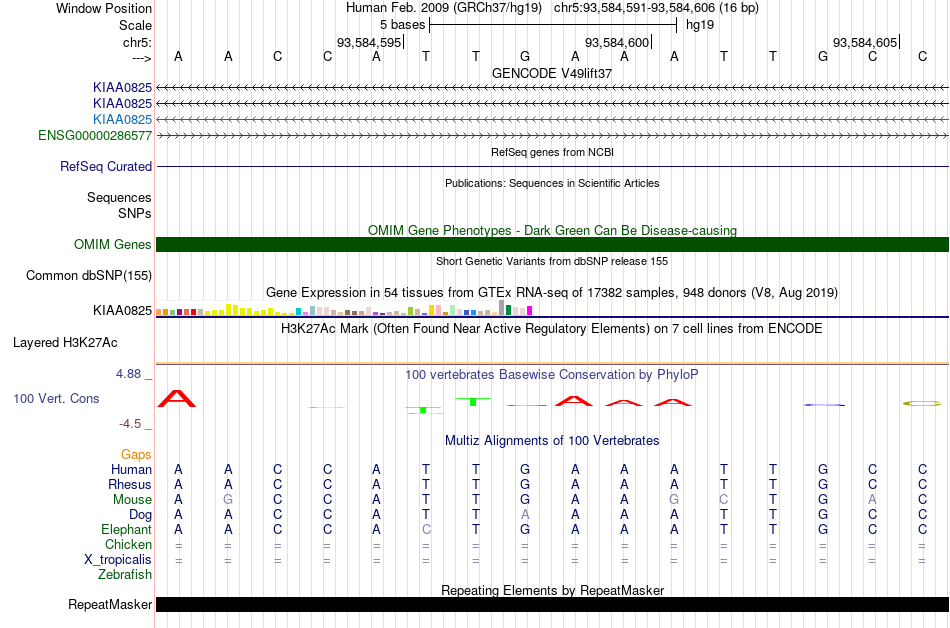Select the Gaps row label
Screen dimensions: 950x628
(x=136, y=455)
